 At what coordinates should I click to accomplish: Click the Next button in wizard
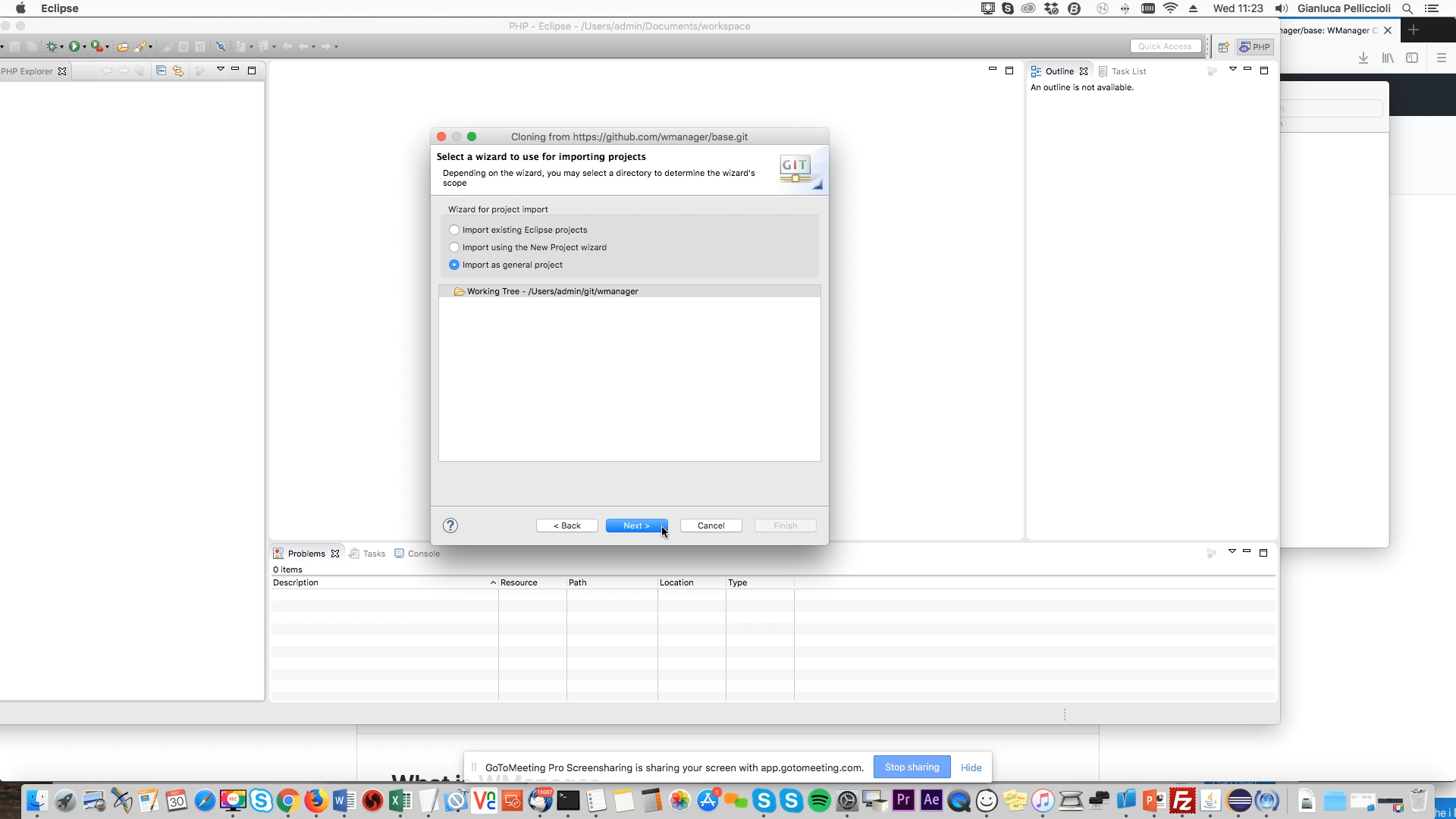click(636, 526)
